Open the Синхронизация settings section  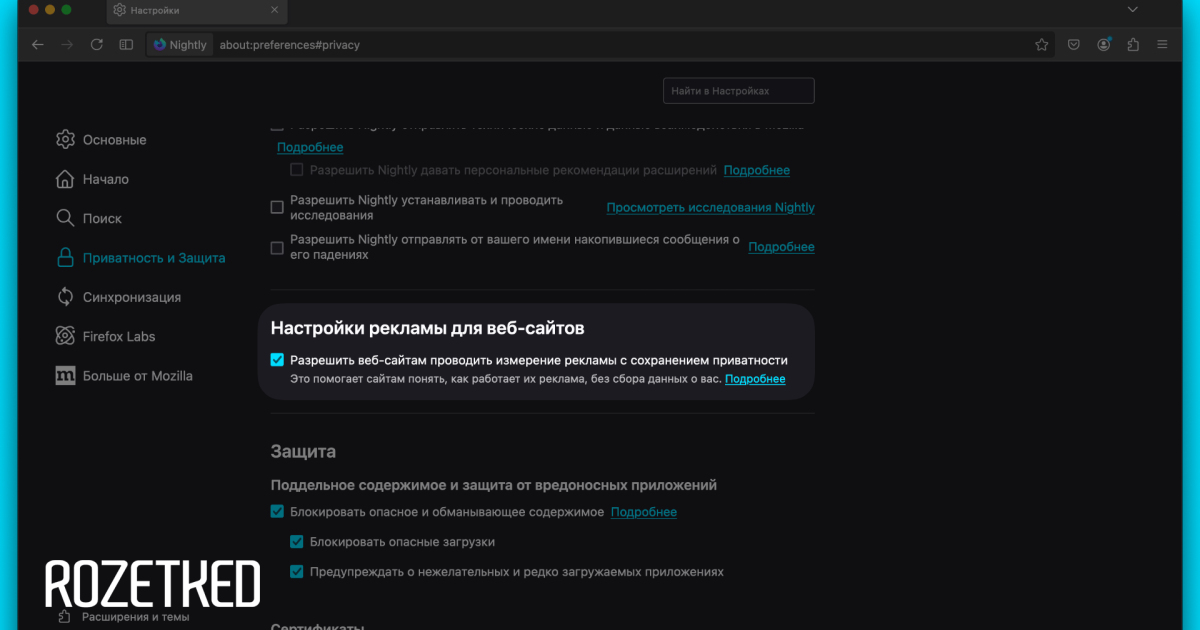point(131,297)
